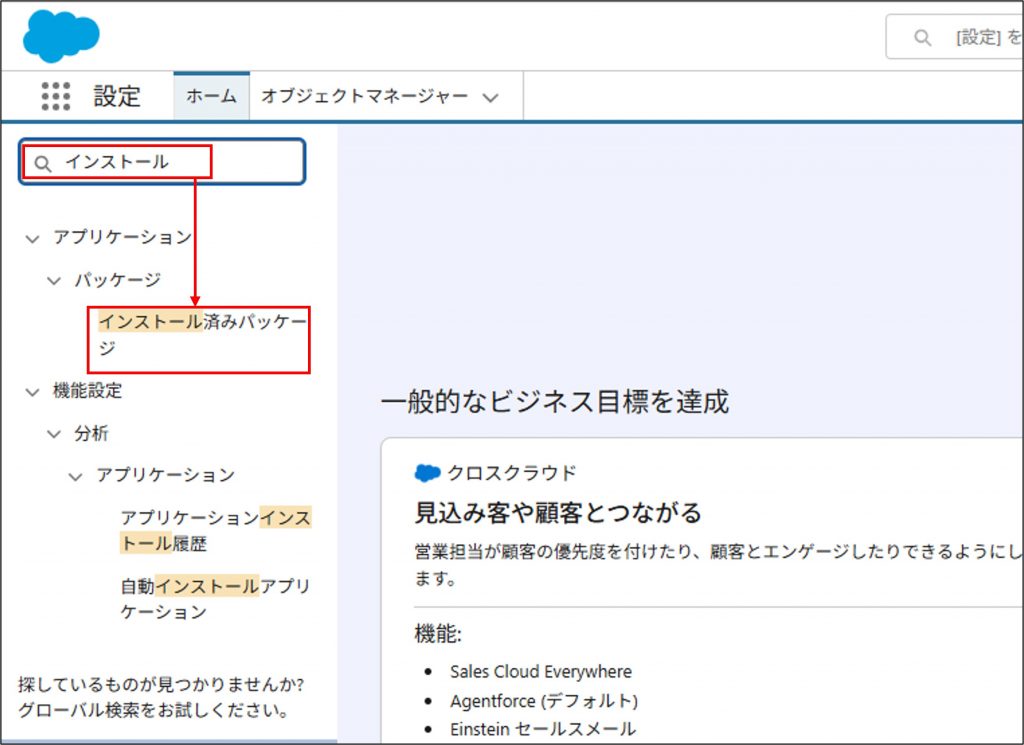
Task: Collapse the 分析 tree node
Action: click(55, 434)
